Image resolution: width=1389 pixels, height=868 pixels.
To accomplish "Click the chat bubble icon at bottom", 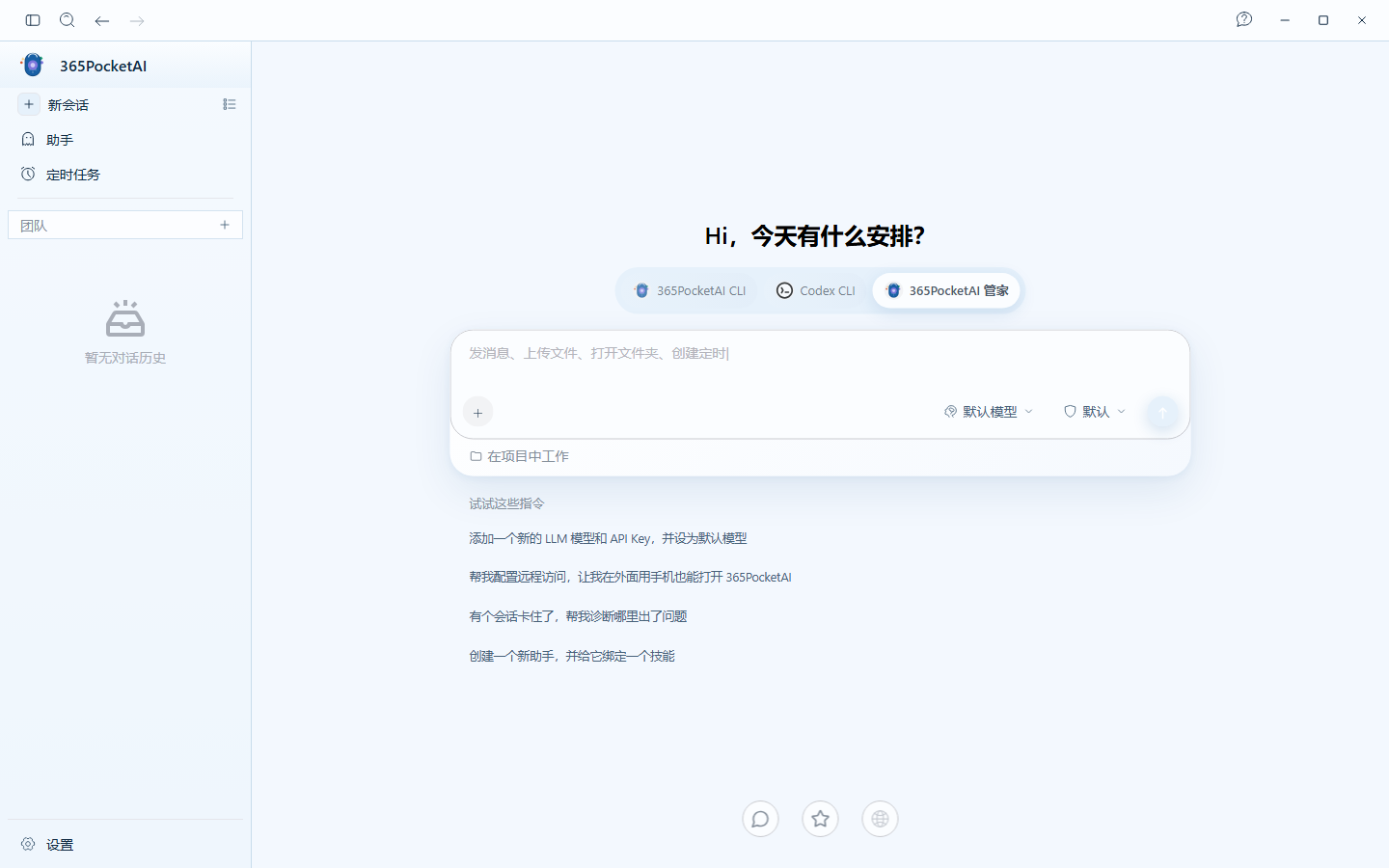I will point(760,819).
